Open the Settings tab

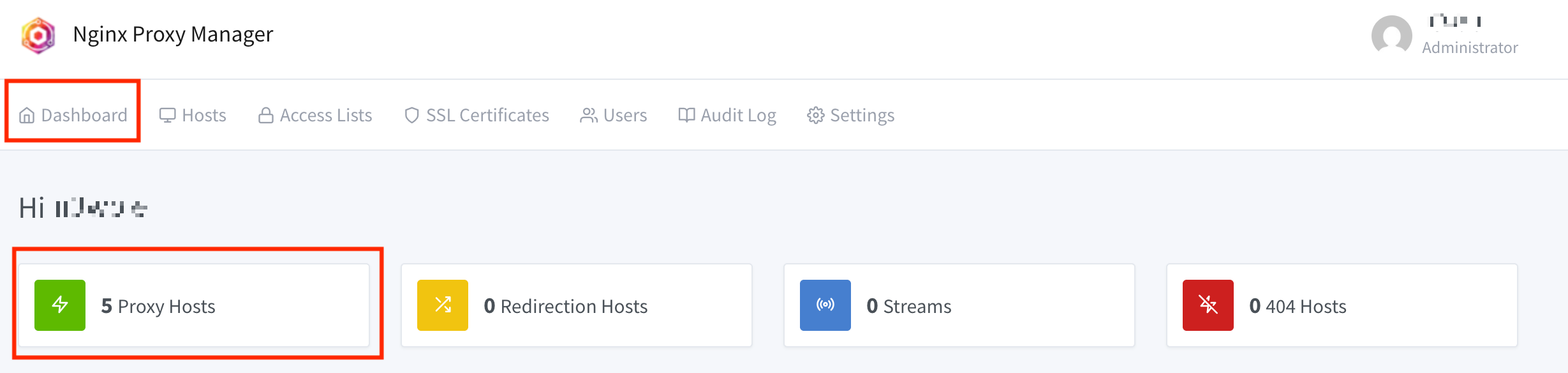(851, 115)
